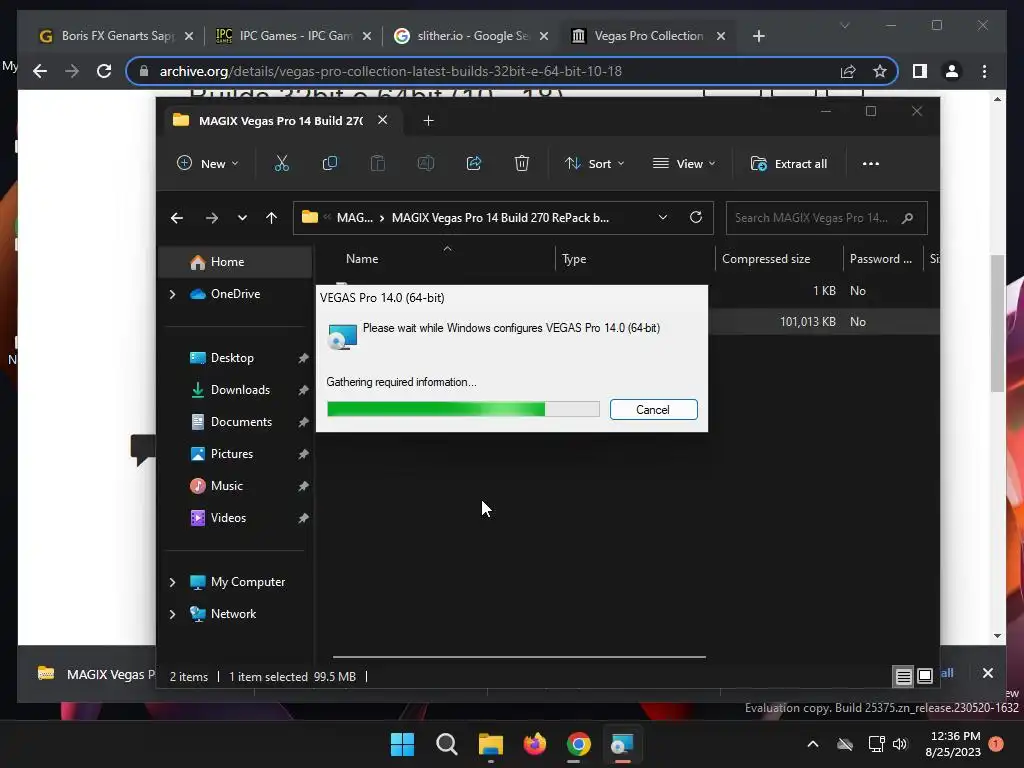
Task: Click Extract all button
Action: pyautogui.click(x=789, y=163)
